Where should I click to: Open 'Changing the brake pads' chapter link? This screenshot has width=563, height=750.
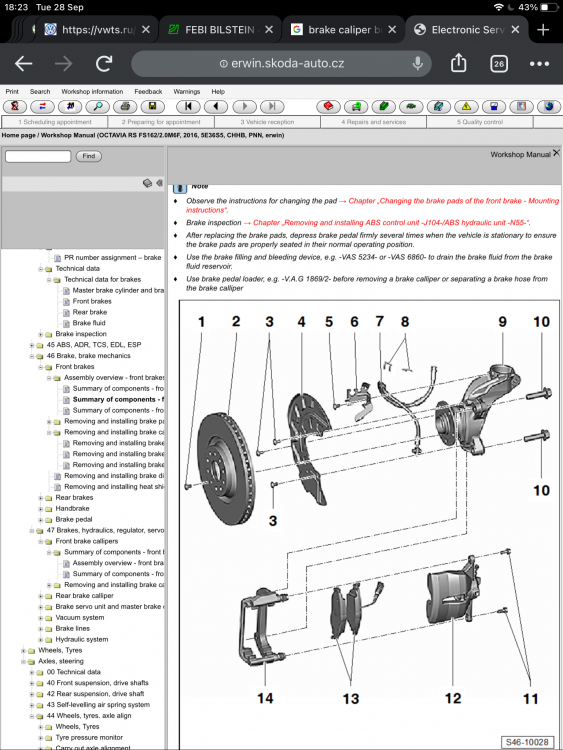373,205
